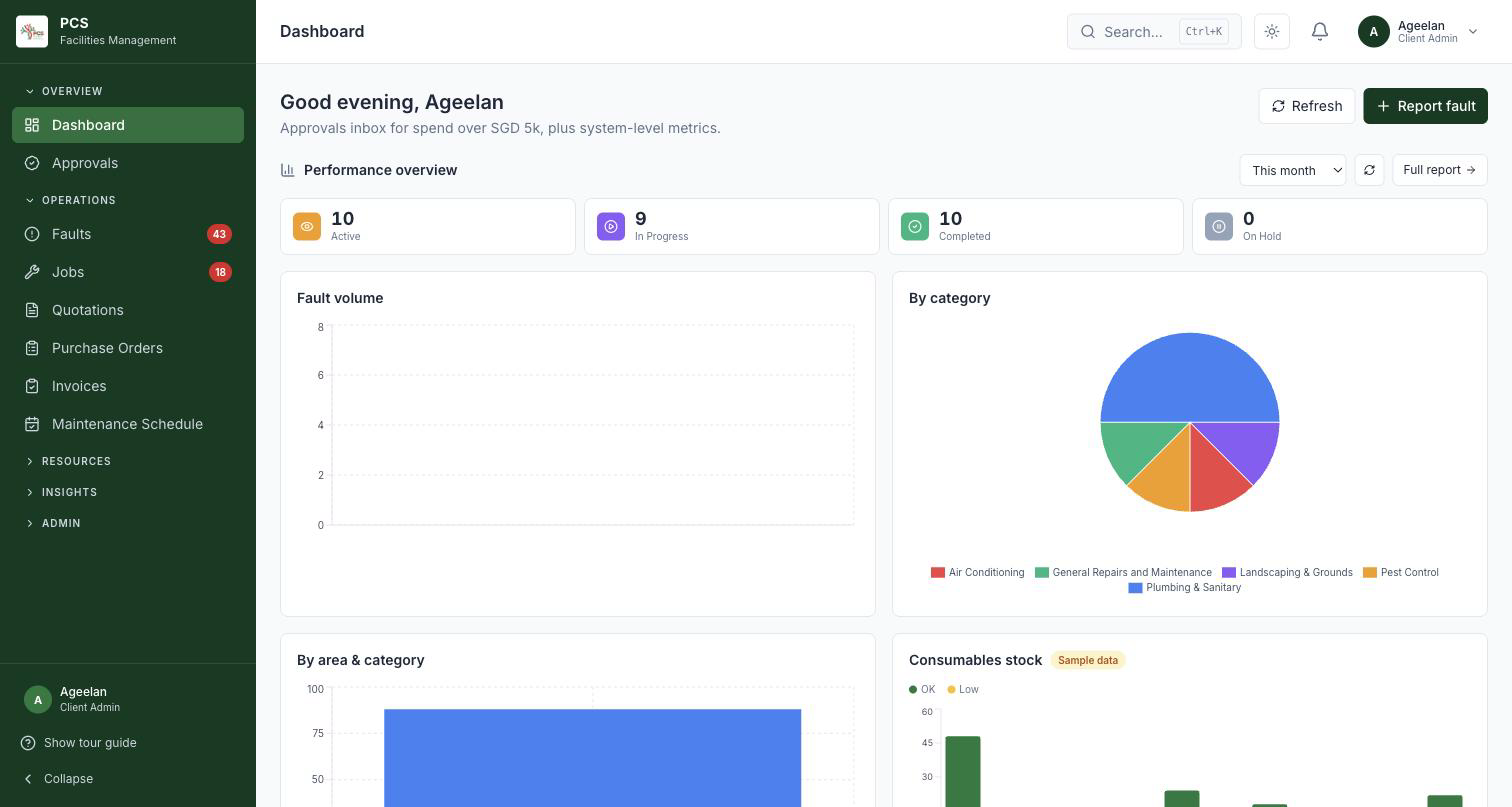The width and height of the screenshot is (1512, 807).
Task: Click the Dashboard grid icon in sidebar
Action: pyautogui.click(x=32, y=125)
